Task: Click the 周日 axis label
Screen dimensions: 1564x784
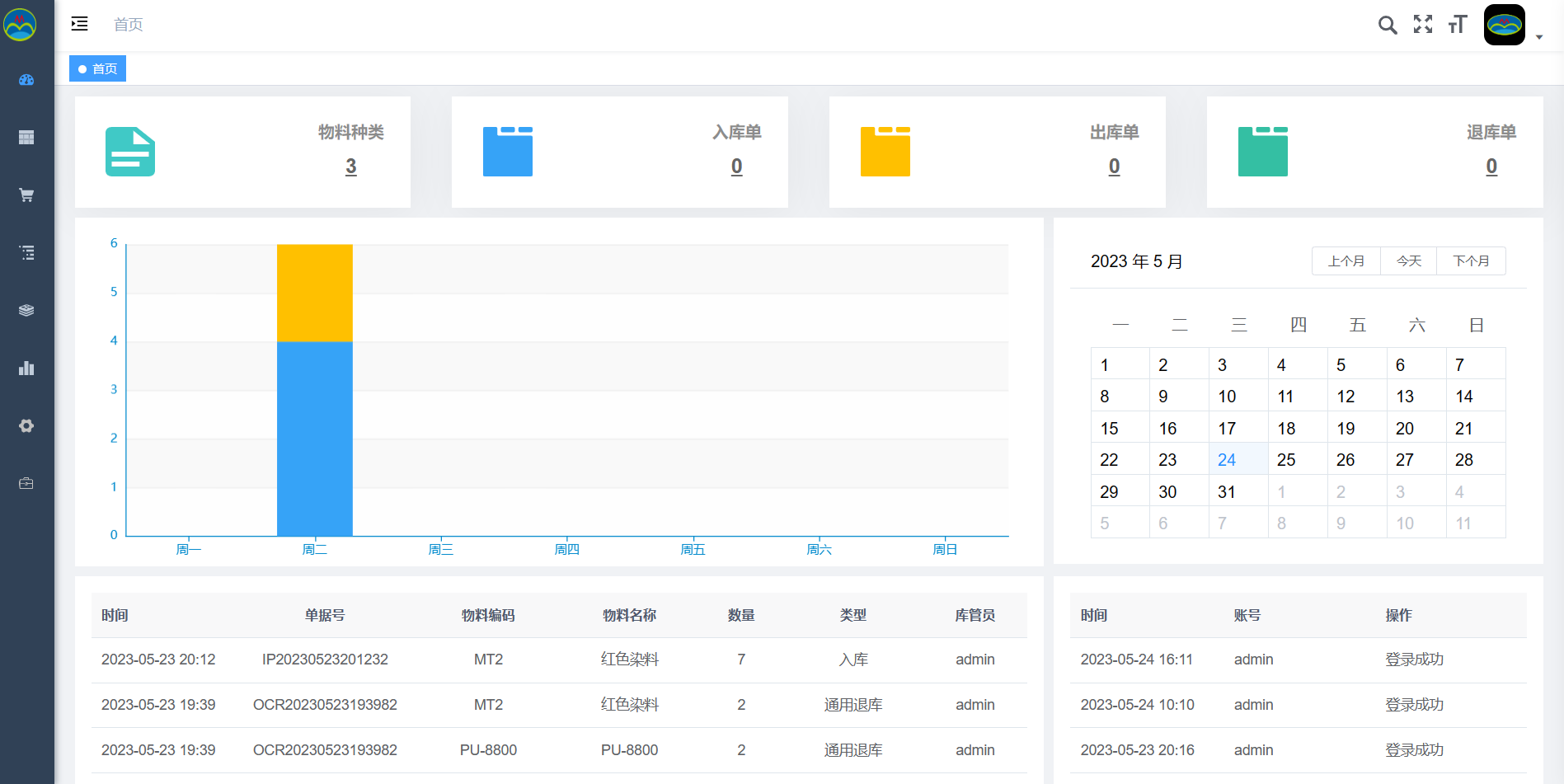Action: [x=946, y=550]
